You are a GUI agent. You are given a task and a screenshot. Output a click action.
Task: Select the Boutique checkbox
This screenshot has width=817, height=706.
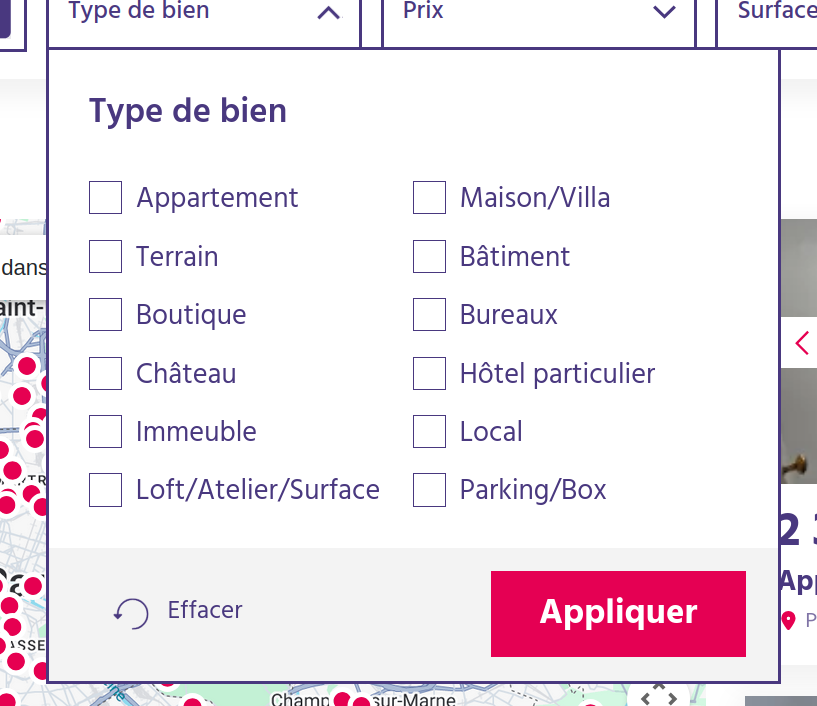click(x=105, y=315)
